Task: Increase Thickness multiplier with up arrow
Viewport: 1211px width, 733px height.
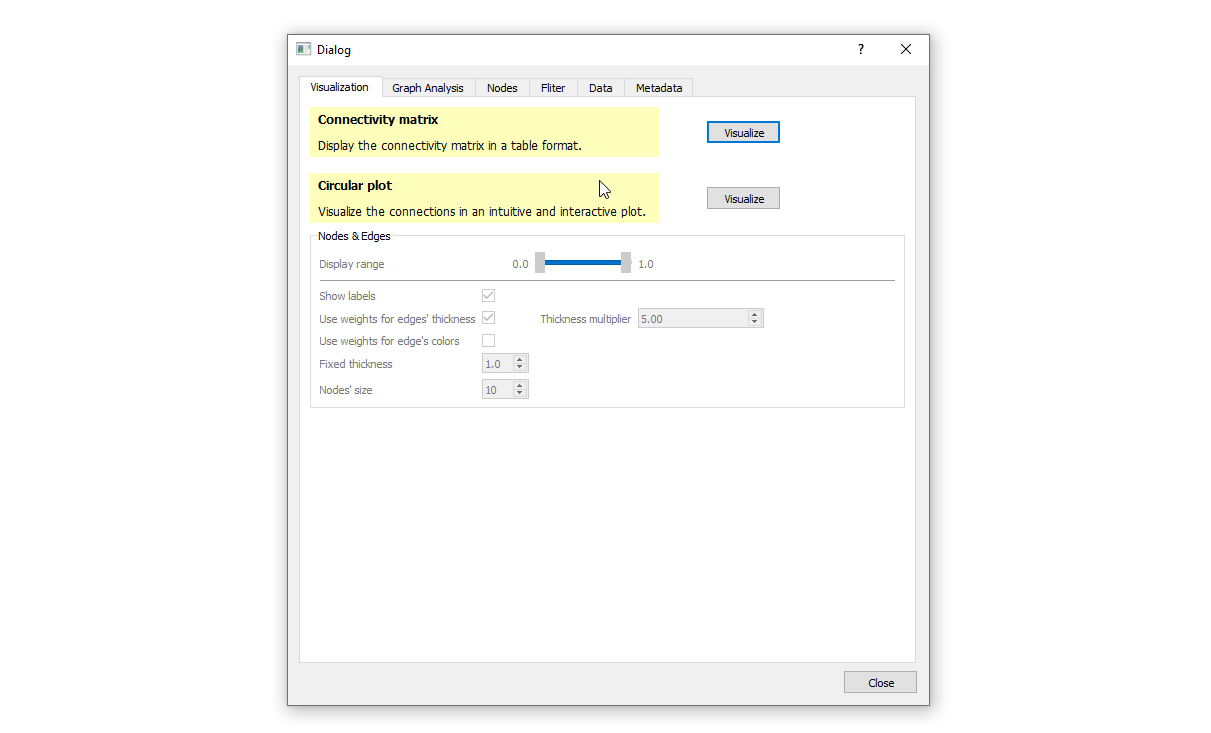Action: pyautogui.click(x=755, y=314)
